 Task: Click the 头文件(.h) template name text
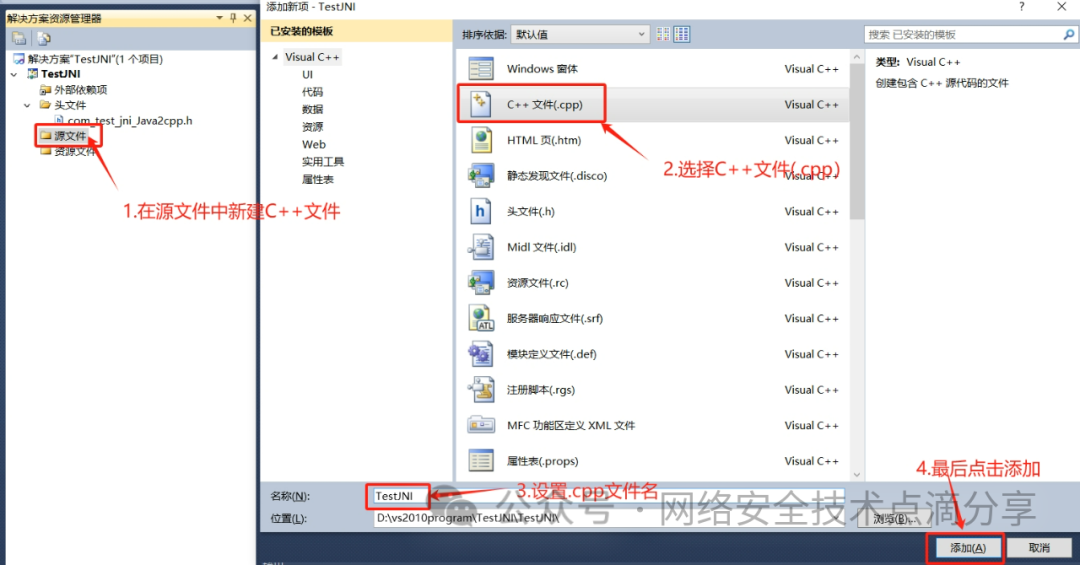(x=530, y=212)
